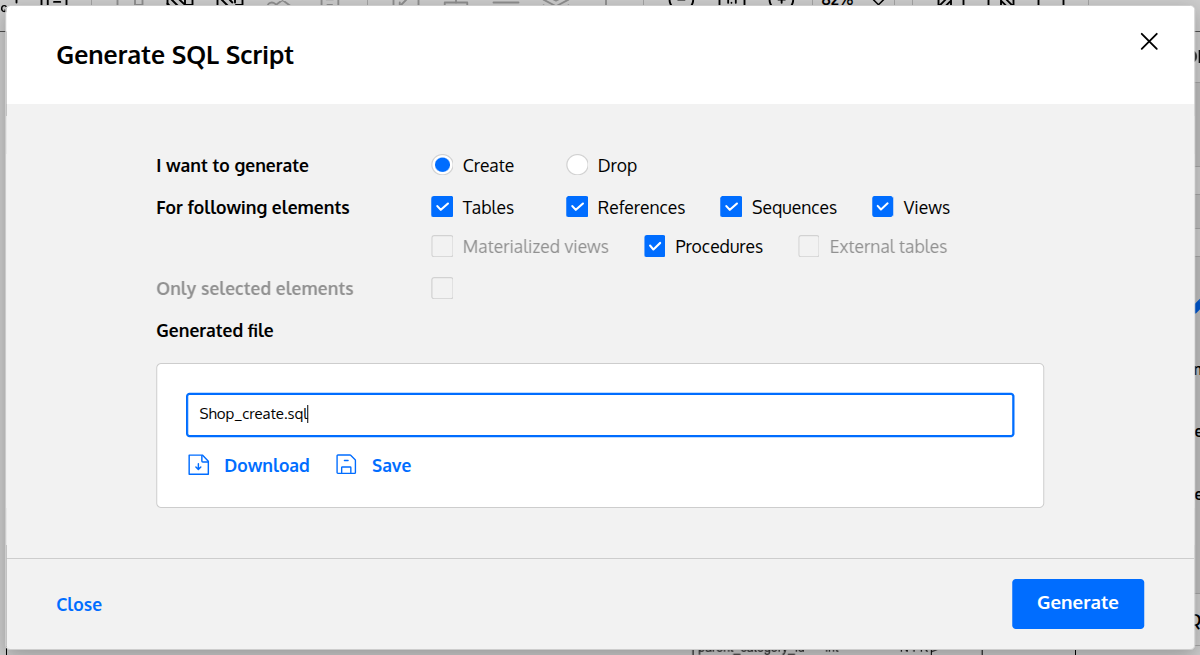Click the Close link at bottom left
This screenshot has height=655, width=1200.
(79, 604)
